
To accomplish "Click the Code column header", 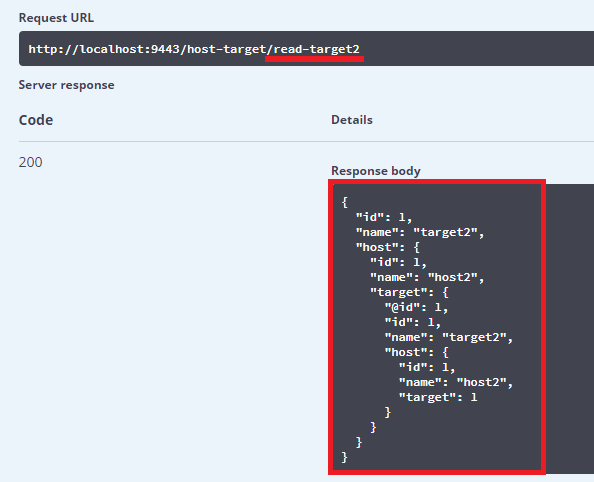I will 36,120.
